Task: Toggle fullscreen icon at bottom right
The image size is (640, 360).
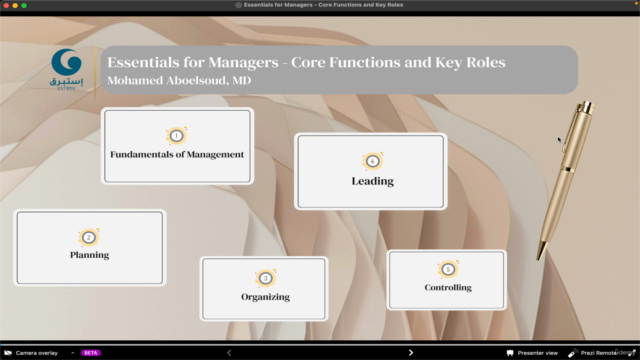Action: click(x=632, y=353)
